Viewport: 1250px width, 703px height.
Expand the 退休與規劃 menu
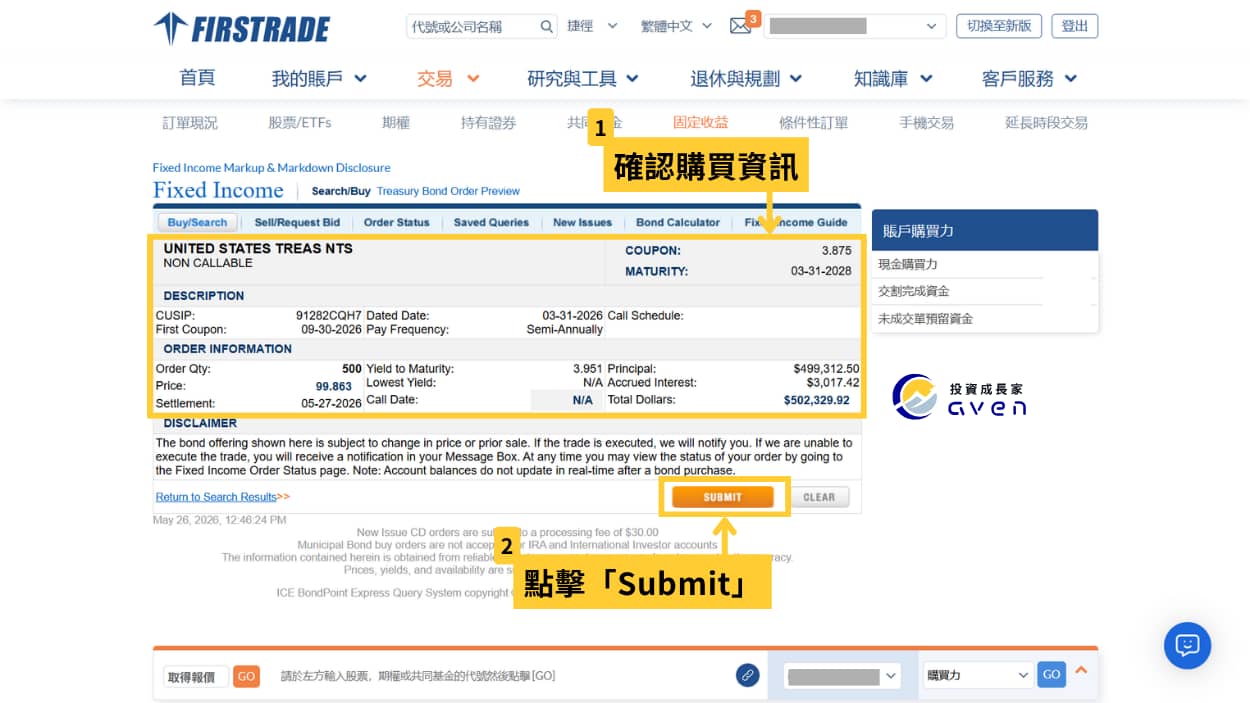click(746, 78)
